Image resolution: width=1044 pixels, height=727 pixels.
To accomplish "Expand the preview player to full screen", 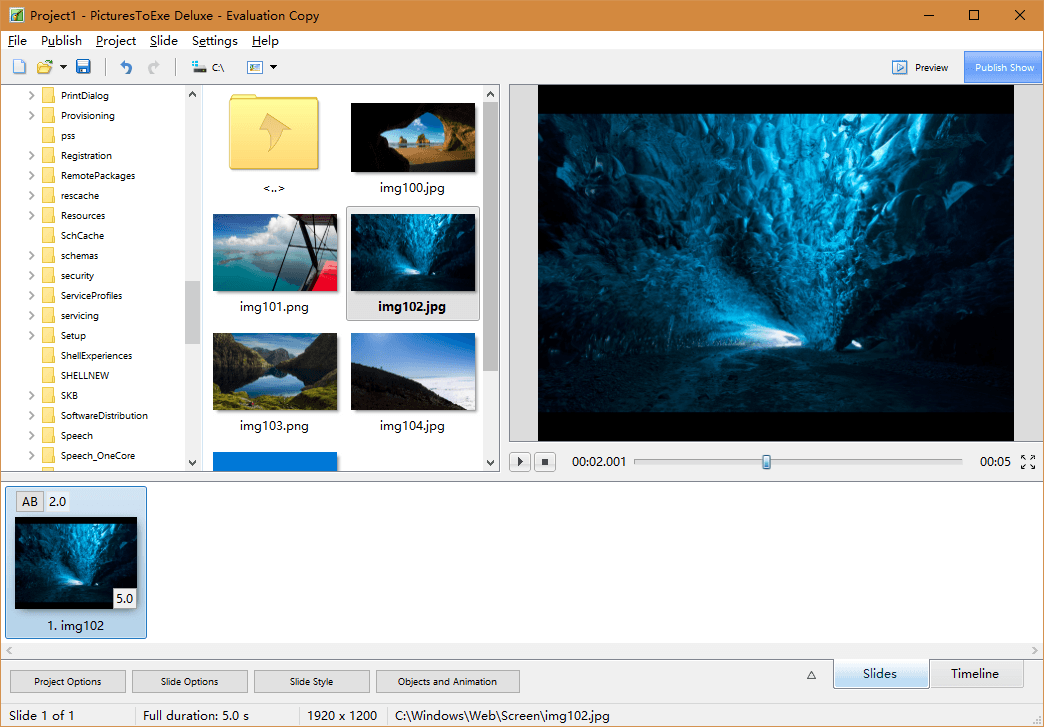I will (x=1028, y=462).
